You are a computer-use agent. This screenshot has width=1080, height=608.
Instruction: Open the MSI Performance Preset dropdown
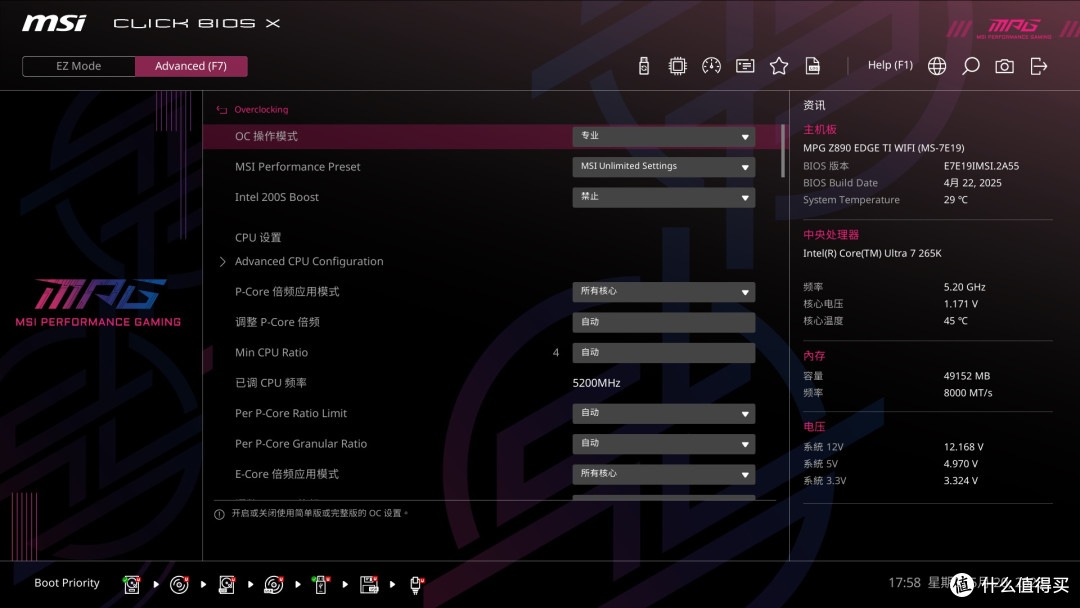pos(663,167)
